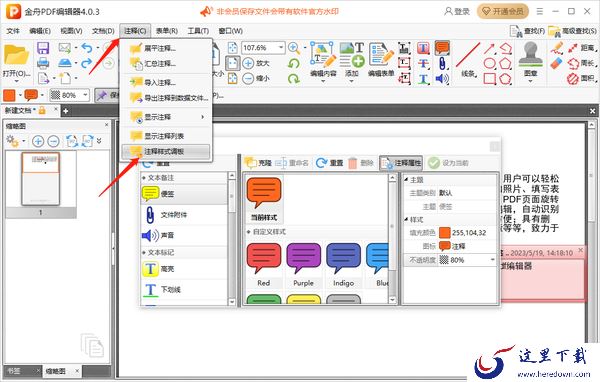
Task: Select the Indigo comment style
Action: [x=343, y=265]
